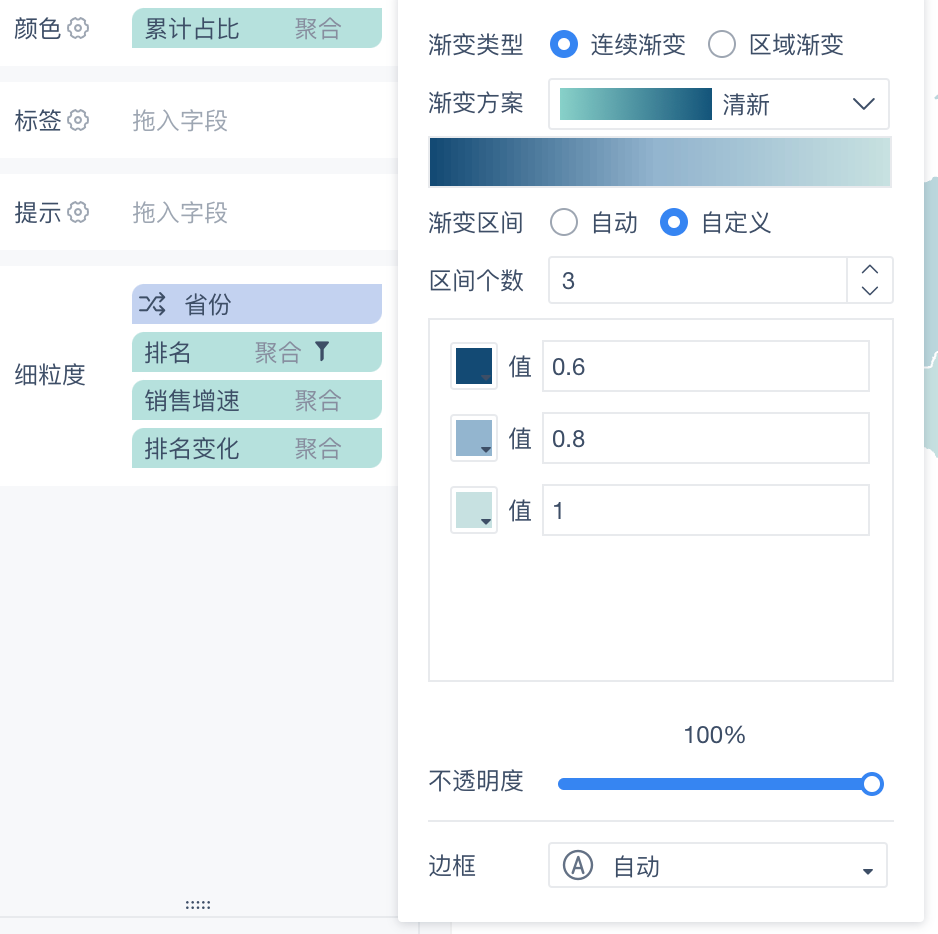Open settings gear next to 颜色

78,28
